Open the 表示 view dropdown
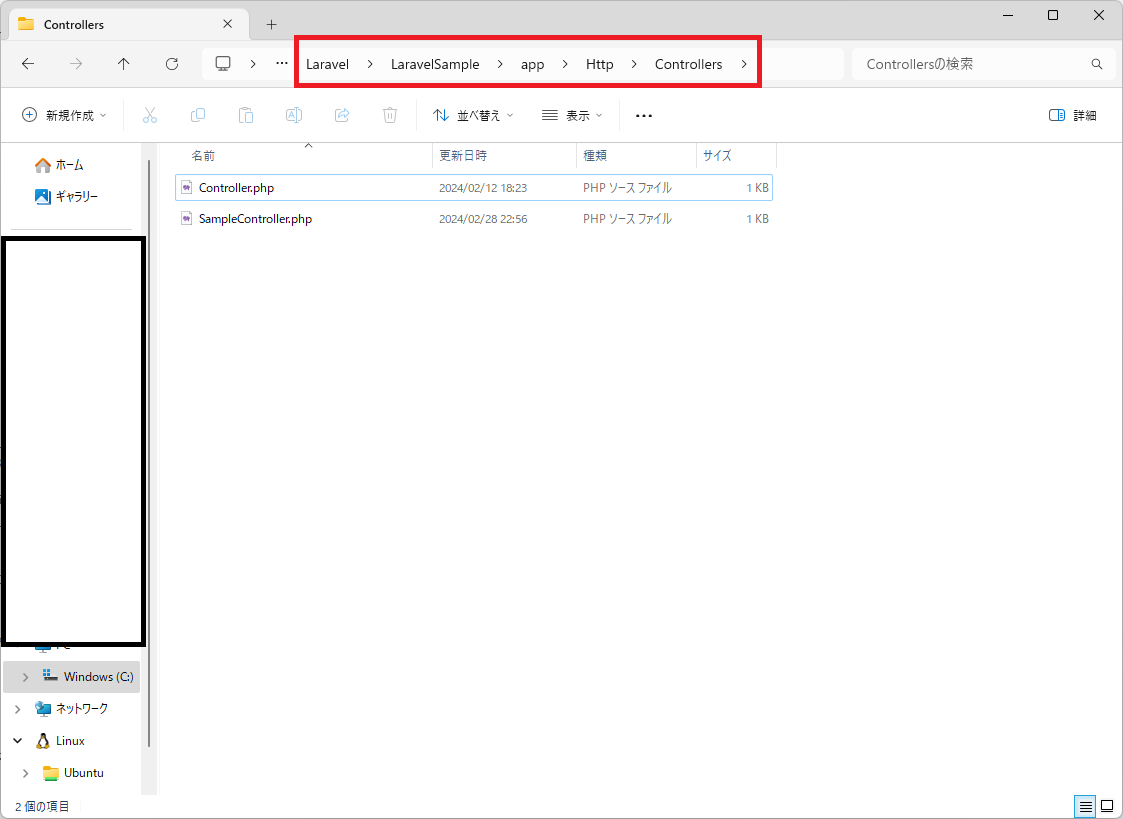The width and height of the screenshot is (1123, 819). click(x=572, y=115)
